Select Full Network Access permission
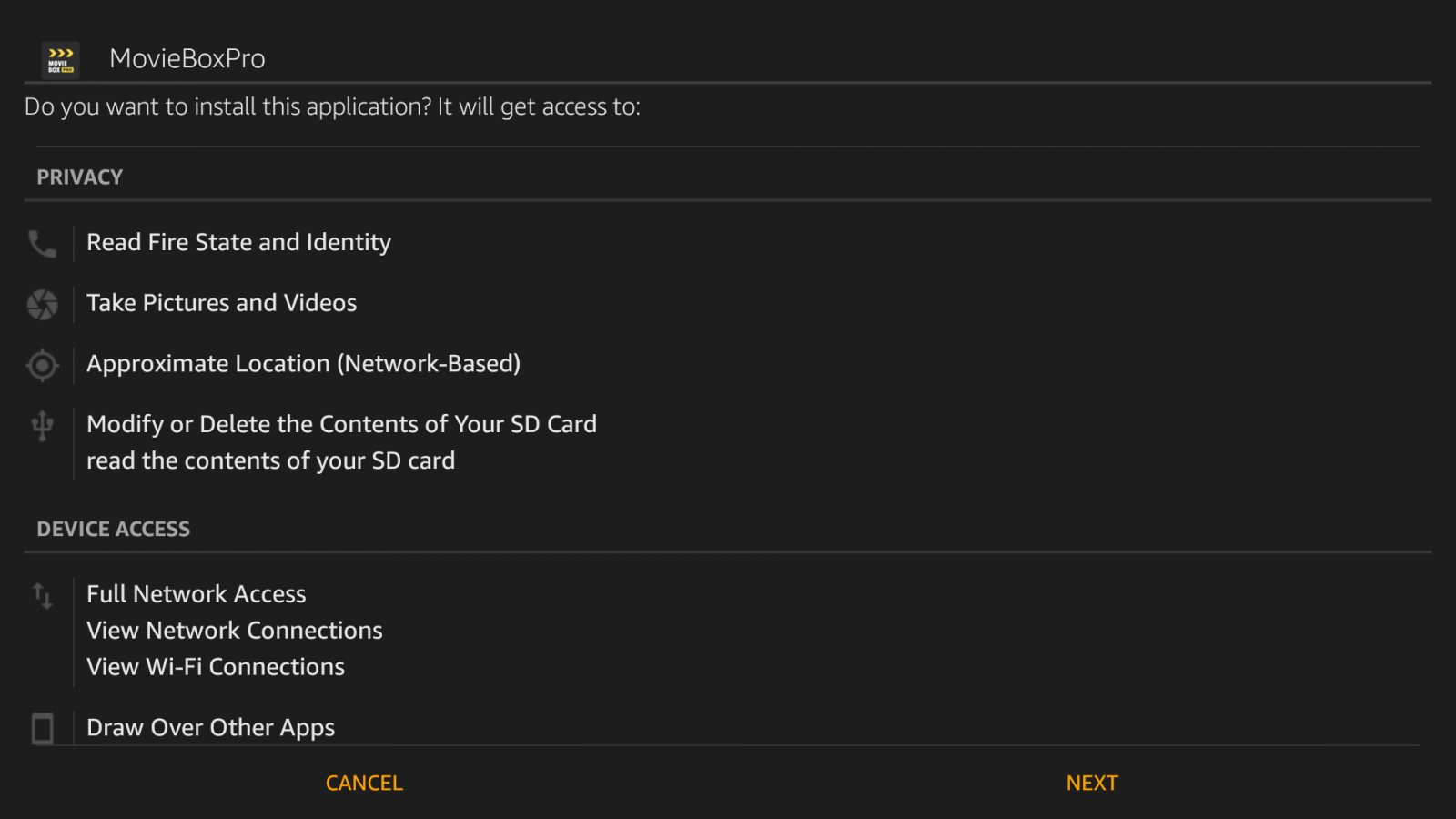 [196, 594]
